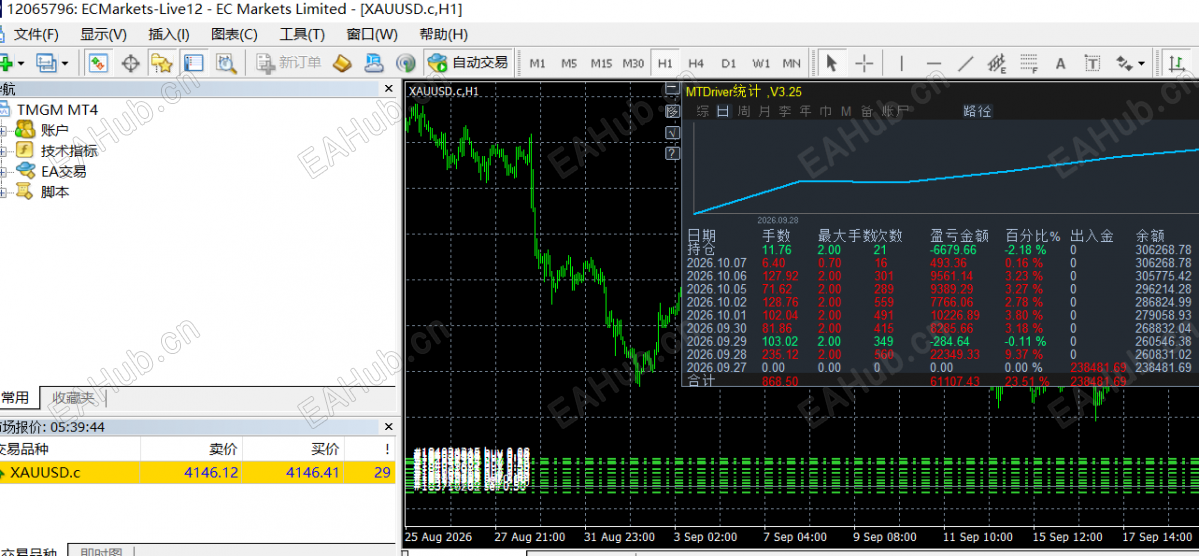This screenshot has height=556, width=1199.
Task: Open the 显示(V) menu
Action: 103,34
